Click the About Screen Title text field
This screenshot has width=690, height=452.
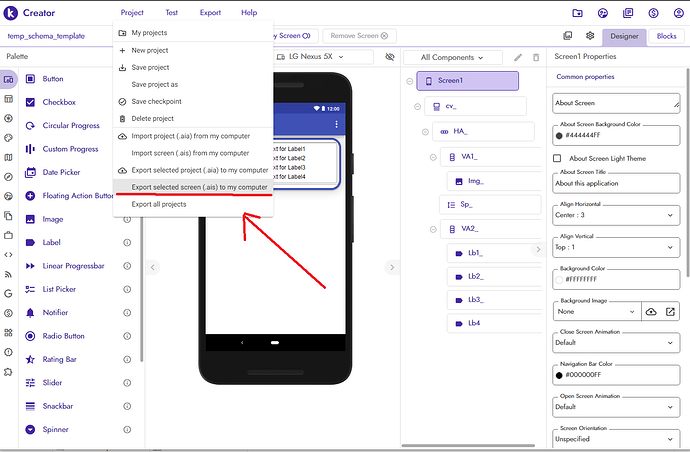613,185
